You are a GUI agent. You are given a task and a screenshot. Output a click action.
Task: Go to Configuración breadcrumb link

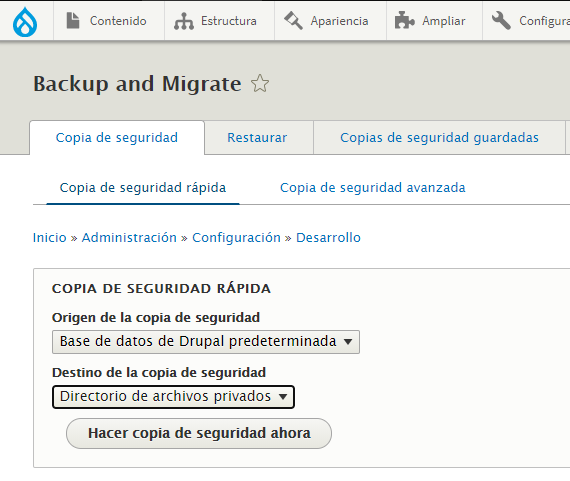[x=236, y=238]
